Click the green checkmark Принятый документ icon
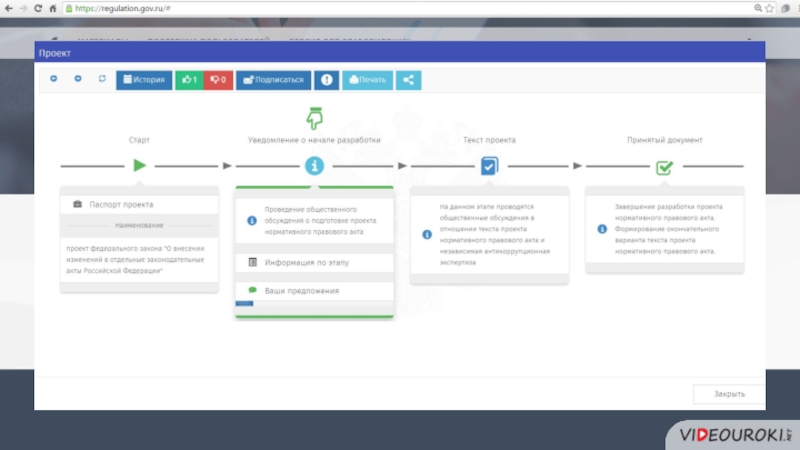The image size is (800, 450). pos(664,167)
